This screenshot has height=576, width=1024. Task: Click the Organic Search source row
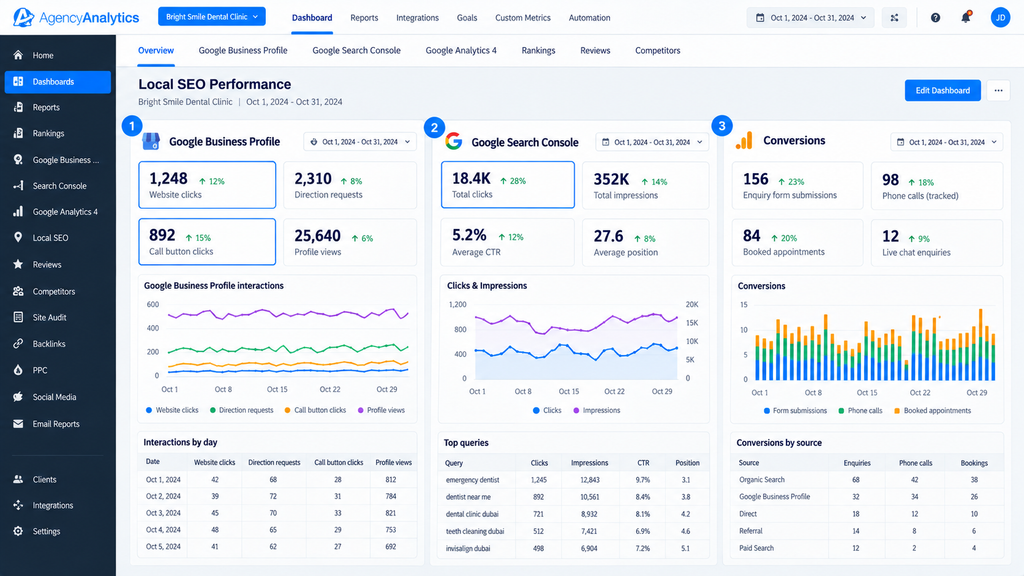[x=867, y=479]
